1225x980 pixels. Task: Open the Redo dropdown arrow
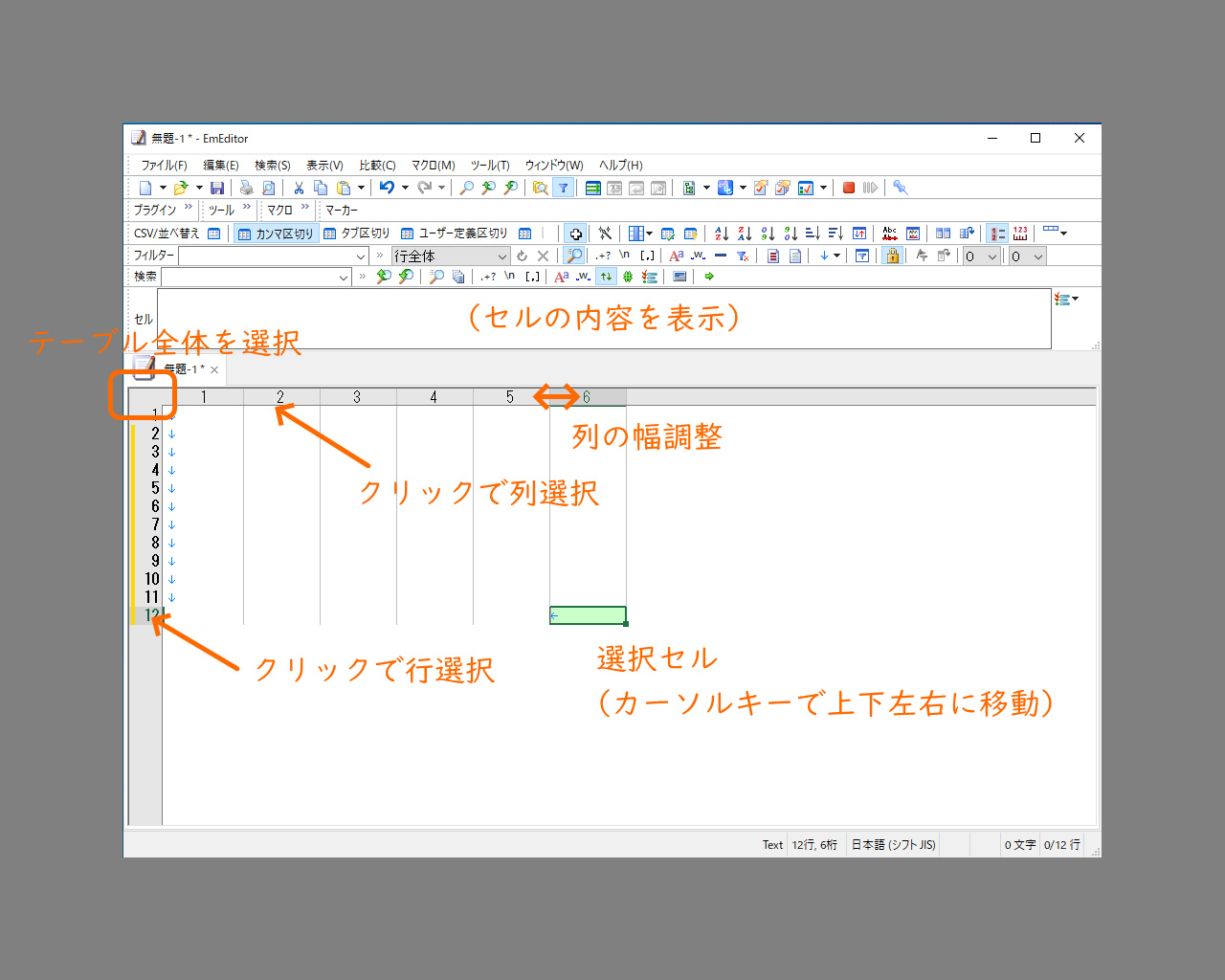pyautogui.click(x=443, y=188)
